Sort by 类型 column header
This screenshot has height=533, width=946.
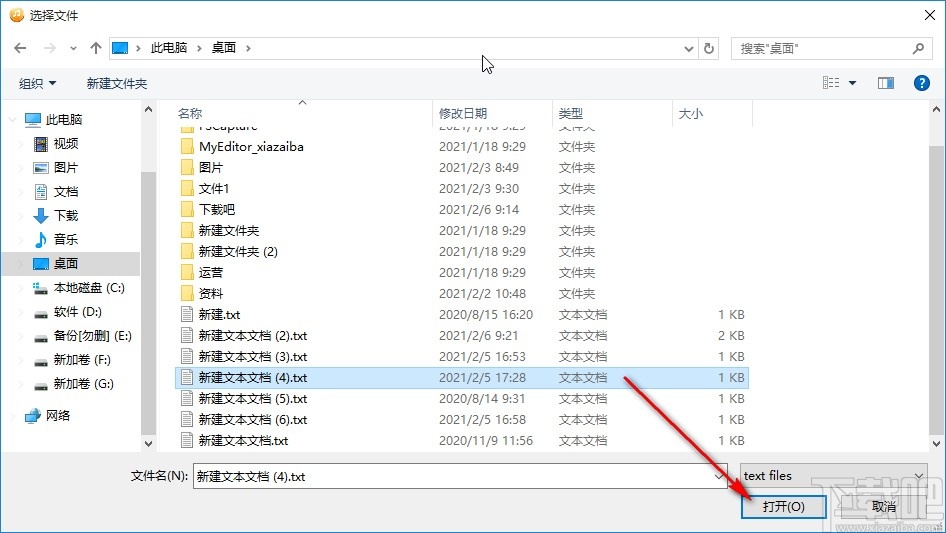tap(571, 113)
